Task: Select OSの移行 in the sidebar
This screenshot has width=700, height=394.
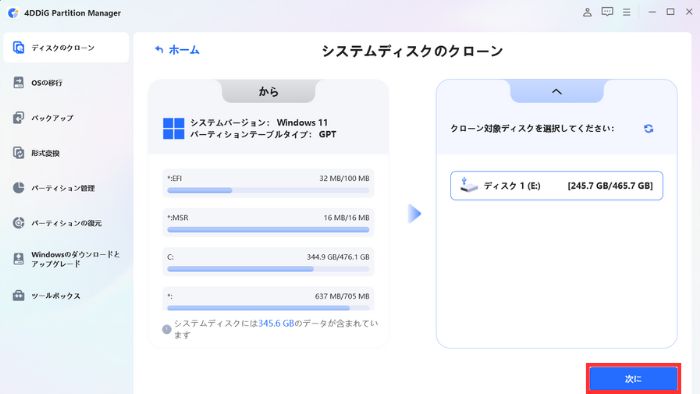Action: point(46,83)
